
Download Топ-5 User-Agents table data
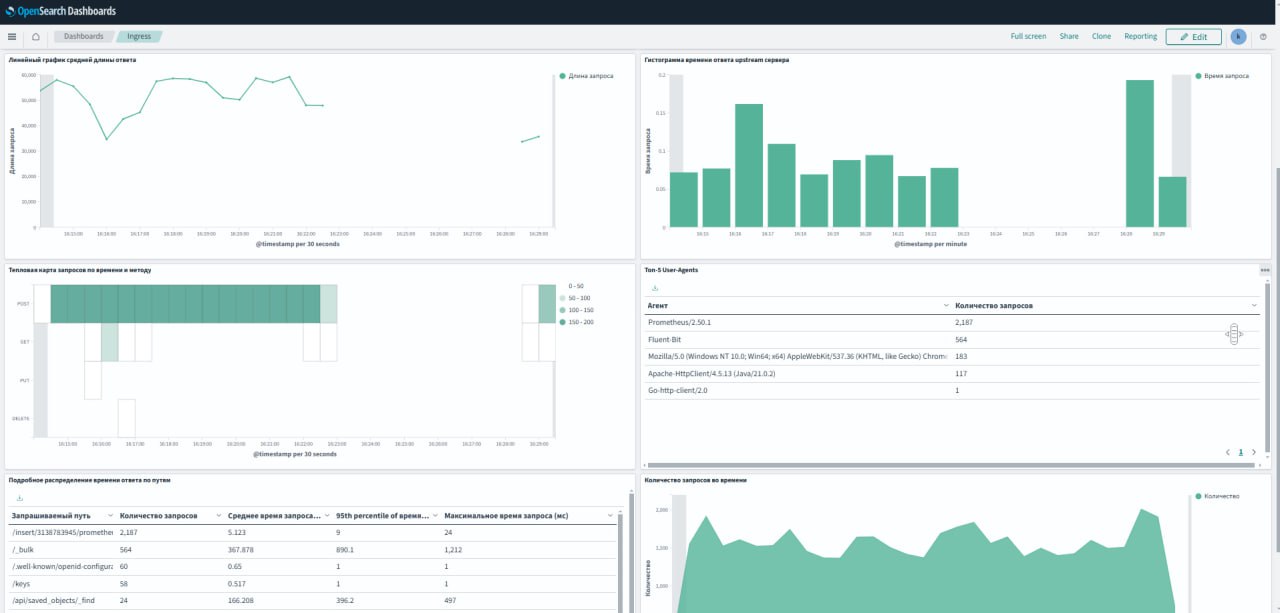[655, 288]
